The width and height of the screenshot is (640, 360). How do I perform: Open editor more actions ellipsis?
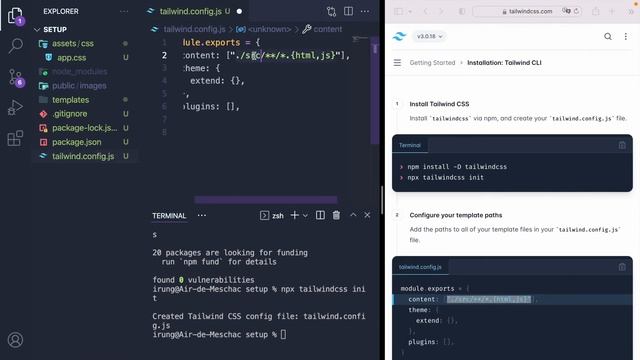pyautogui.click(x=365, y=11)
